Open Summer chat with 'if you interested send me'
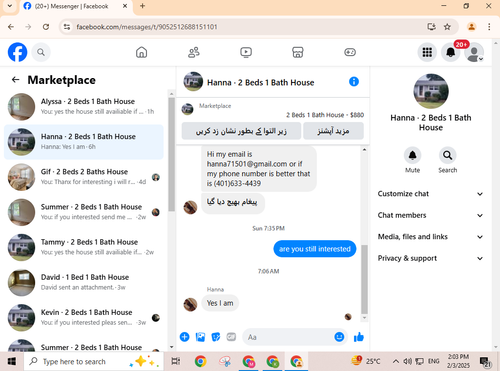The width and height of the screenshot is (500, 371). tap(84, 212)
